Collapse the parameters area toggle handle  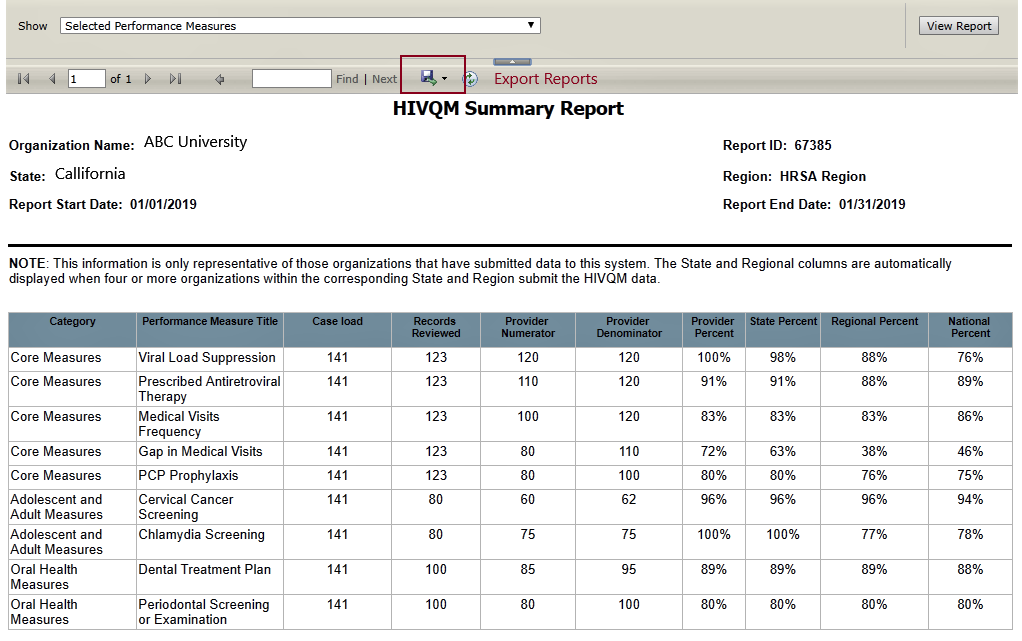(512, 62)
